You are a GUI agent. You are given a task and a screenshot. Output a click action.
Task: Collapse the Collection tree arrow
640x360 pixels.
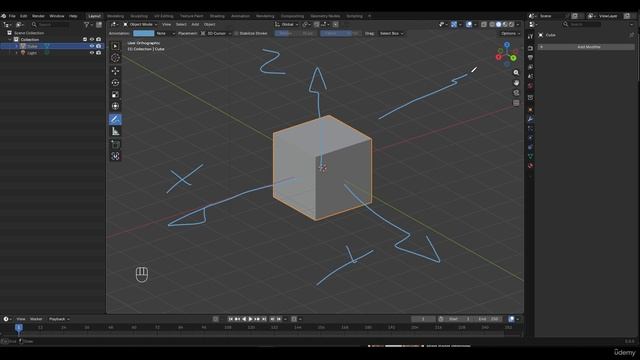click(x=10, y=40)
